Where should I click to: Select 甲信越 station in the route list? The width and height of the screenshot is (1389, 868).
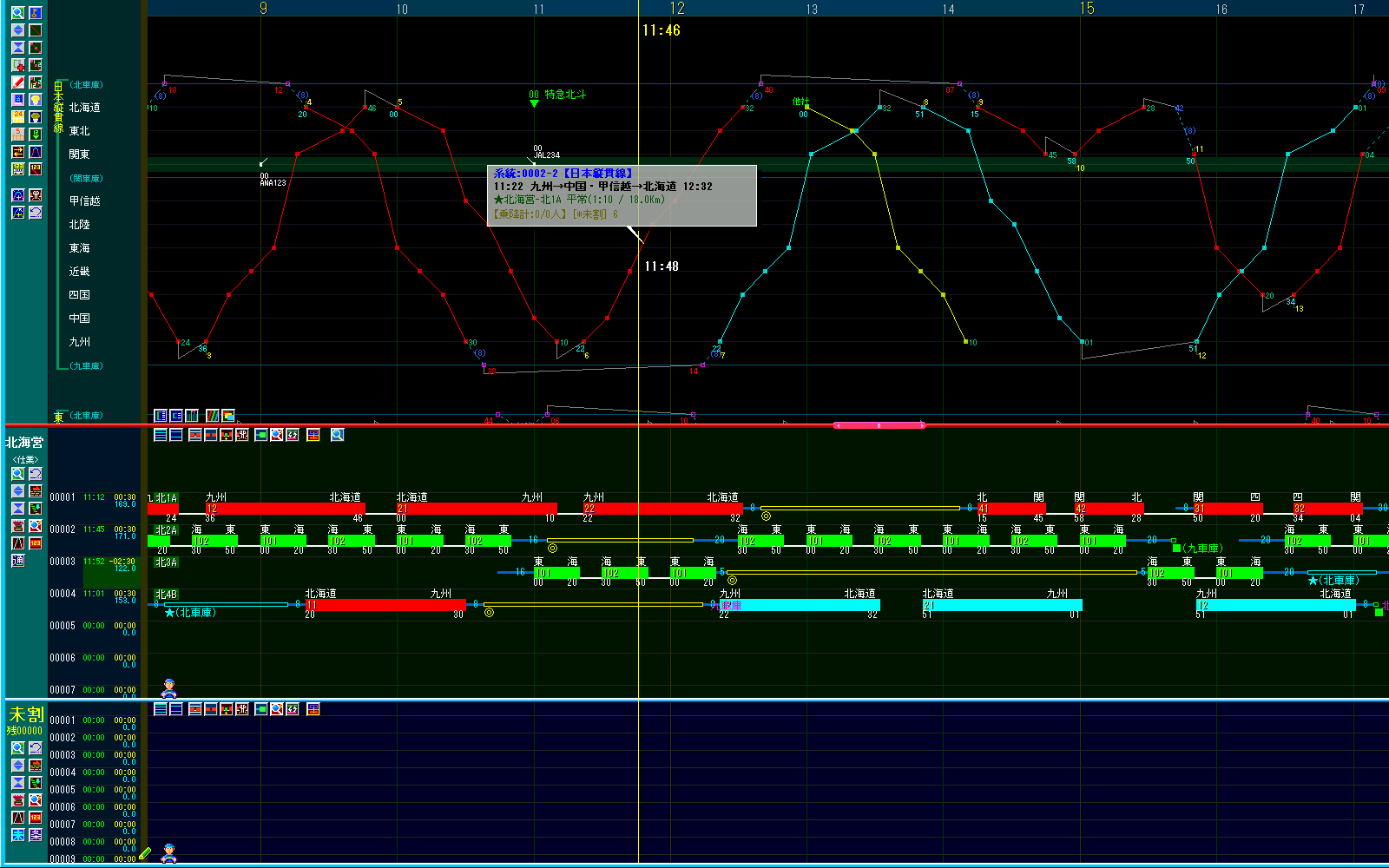(84, 201)
